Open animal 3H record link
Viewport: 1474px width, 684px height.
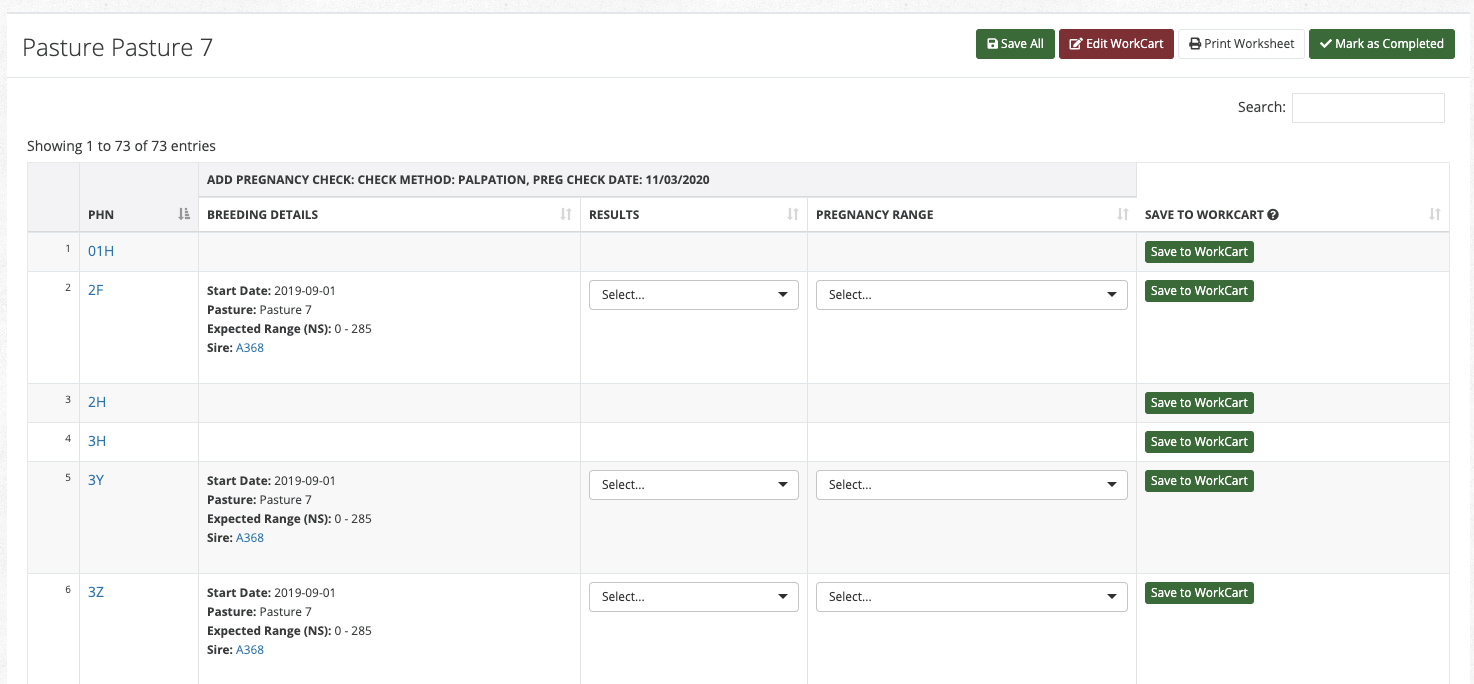(97, 441)
